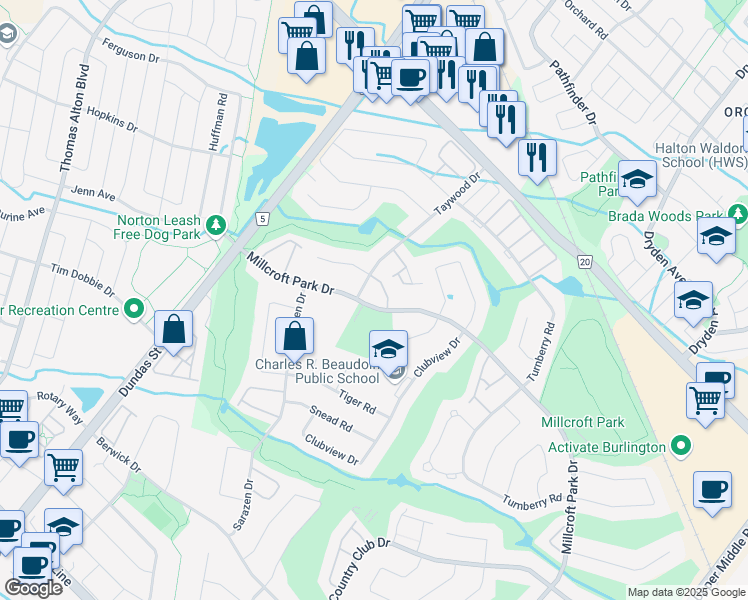Click the shopping bag marker nearest Orchard Rd

pyautogui.click(x=485, y=48)
